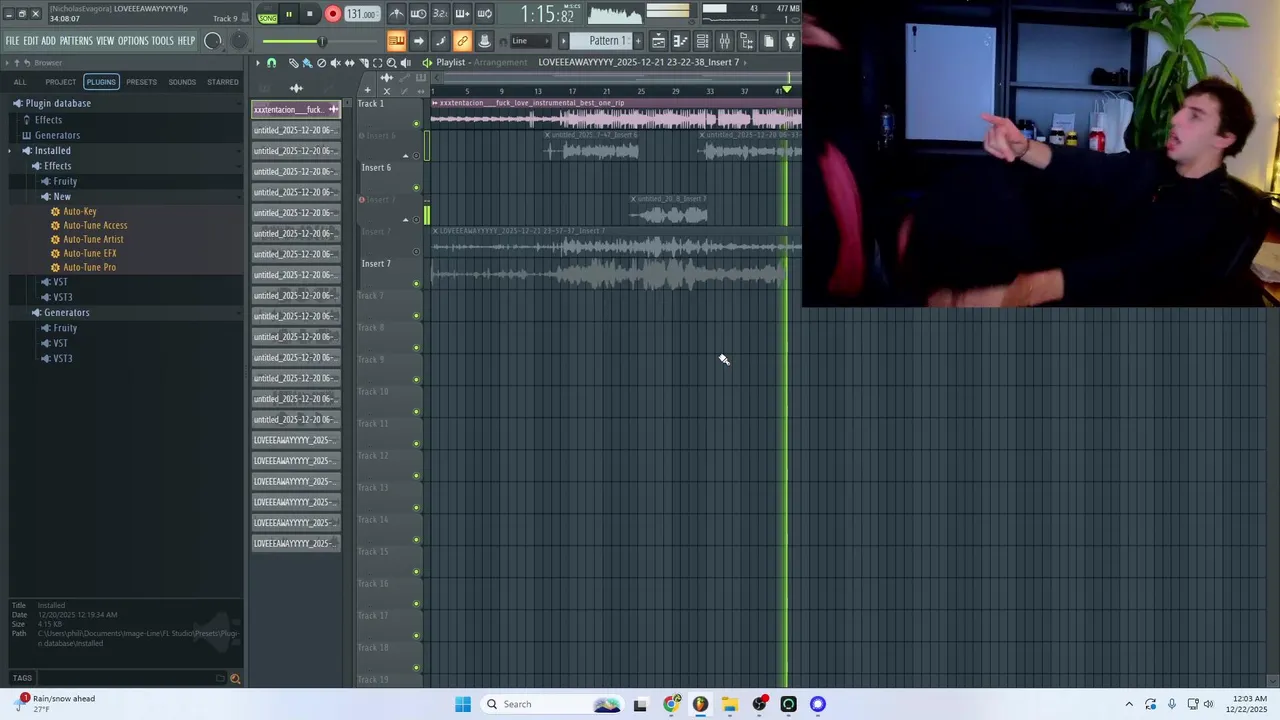Open the FILE menu

click(x=12, y=41)
